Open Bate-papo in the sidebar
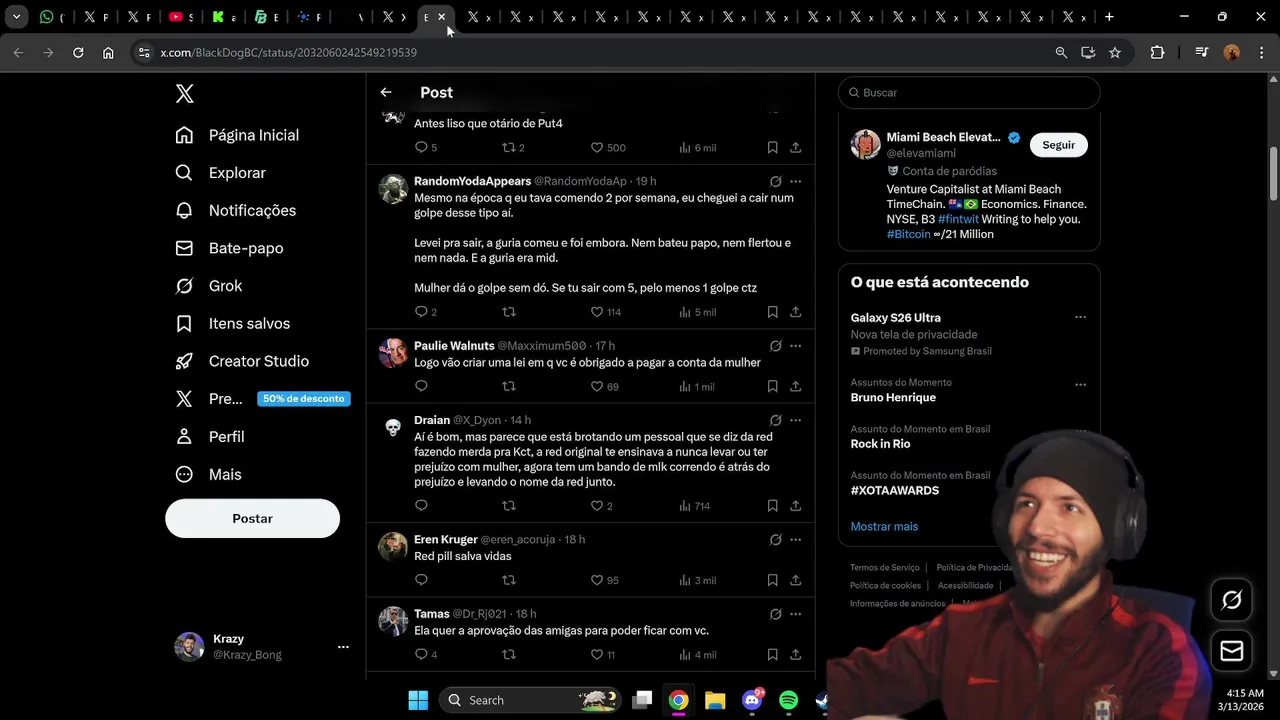 [229, 248]
